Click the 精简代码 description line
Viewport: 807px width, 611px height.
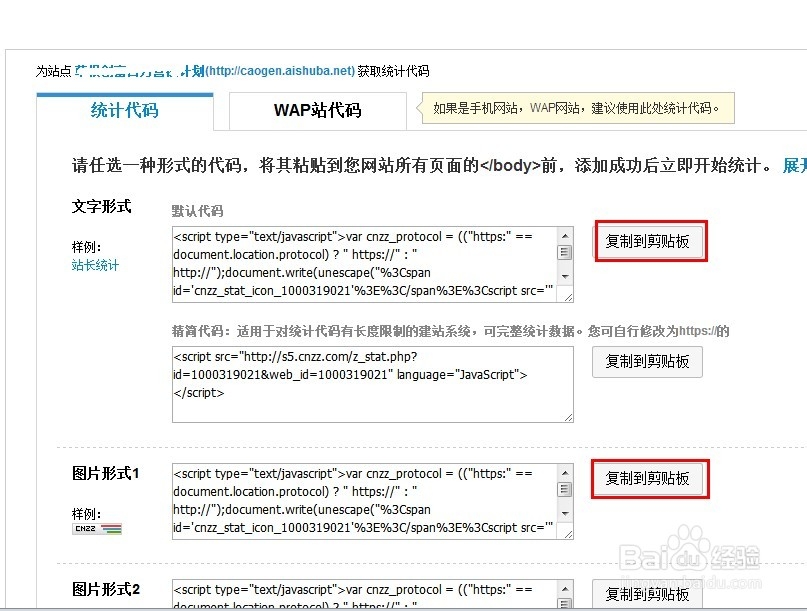click(450, 331)
